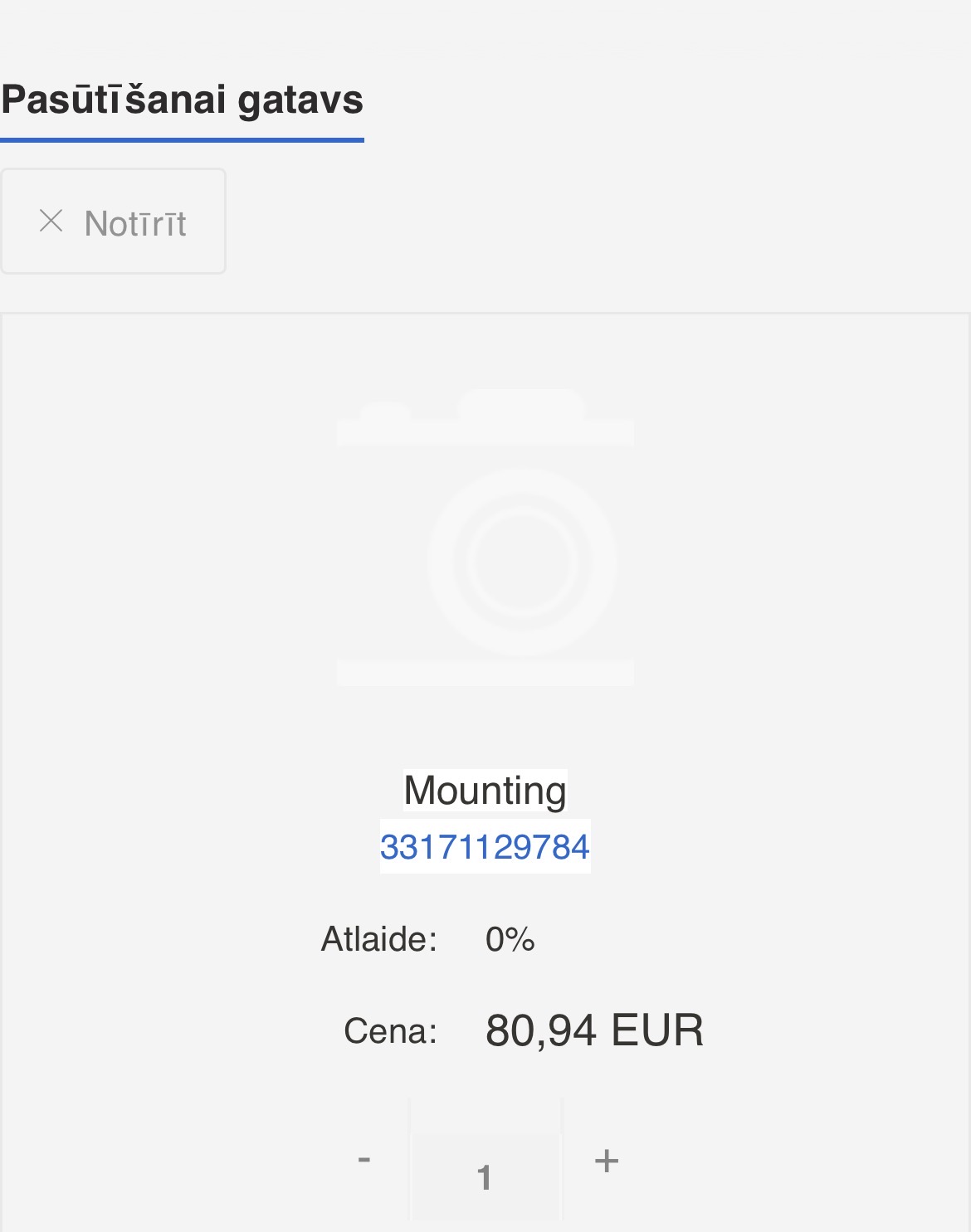The height and width of the screenshot is (1232, 971).
Task: Click the Cena price label
Action: click(390, 1031)
